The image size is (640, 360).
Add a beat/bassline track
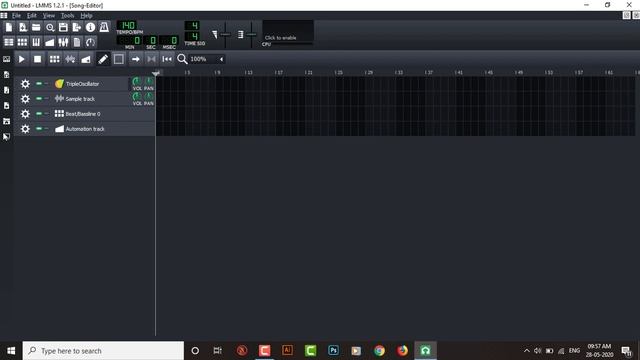[54, 59]
